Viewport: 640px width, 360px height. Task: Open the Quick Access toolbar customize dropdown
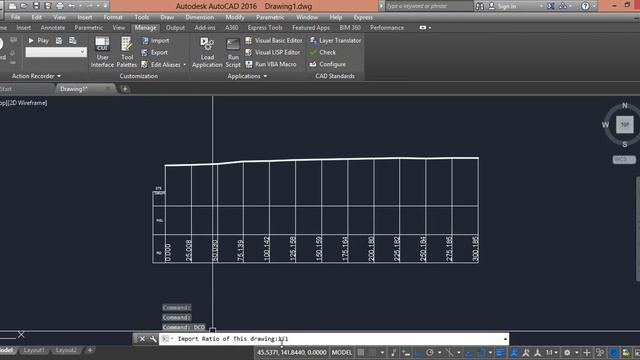pyautogui.click(x=105, y=6)
